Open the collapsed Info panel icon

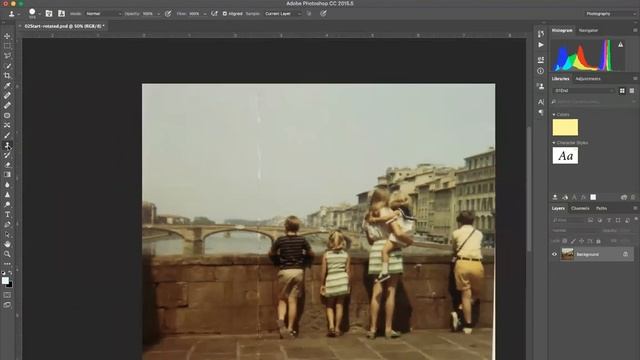click(541, 71)
